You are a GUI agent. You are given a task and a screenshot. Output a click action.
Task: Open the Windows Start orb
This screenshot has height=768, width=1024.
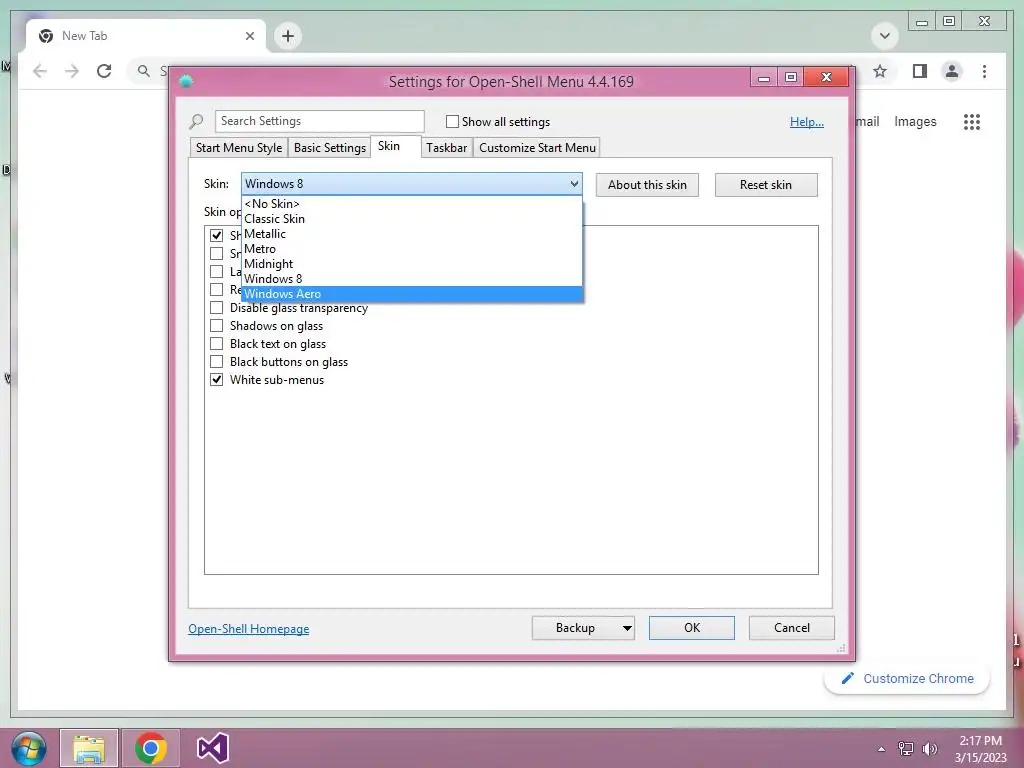point(28,748)
